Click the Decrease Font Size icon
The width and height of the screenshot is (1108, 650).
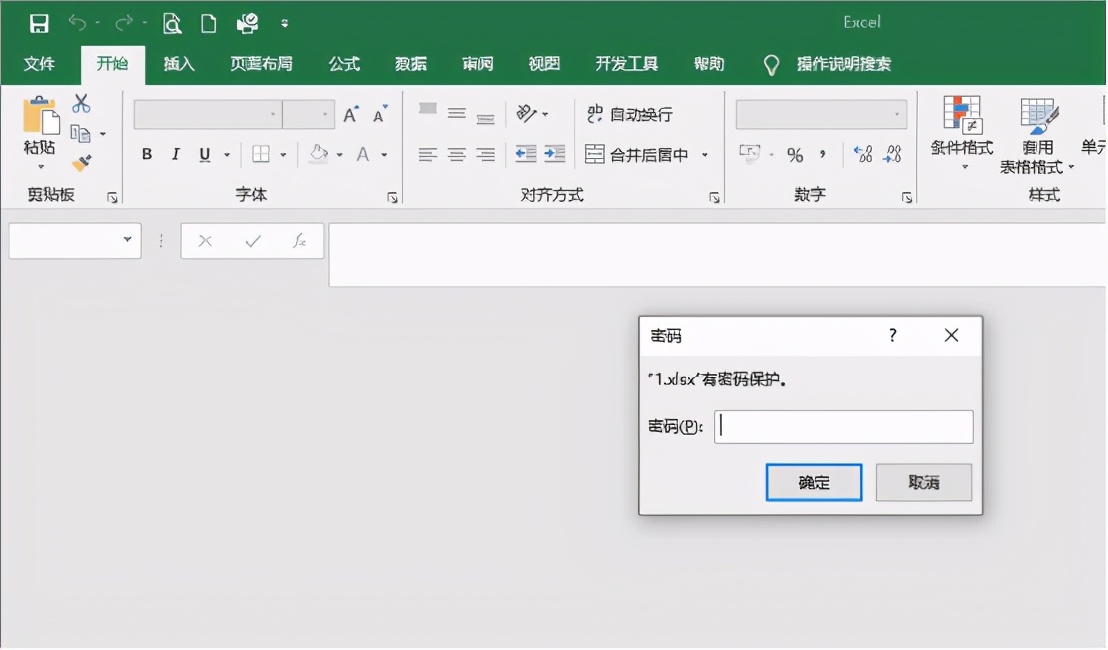[381, 114]
